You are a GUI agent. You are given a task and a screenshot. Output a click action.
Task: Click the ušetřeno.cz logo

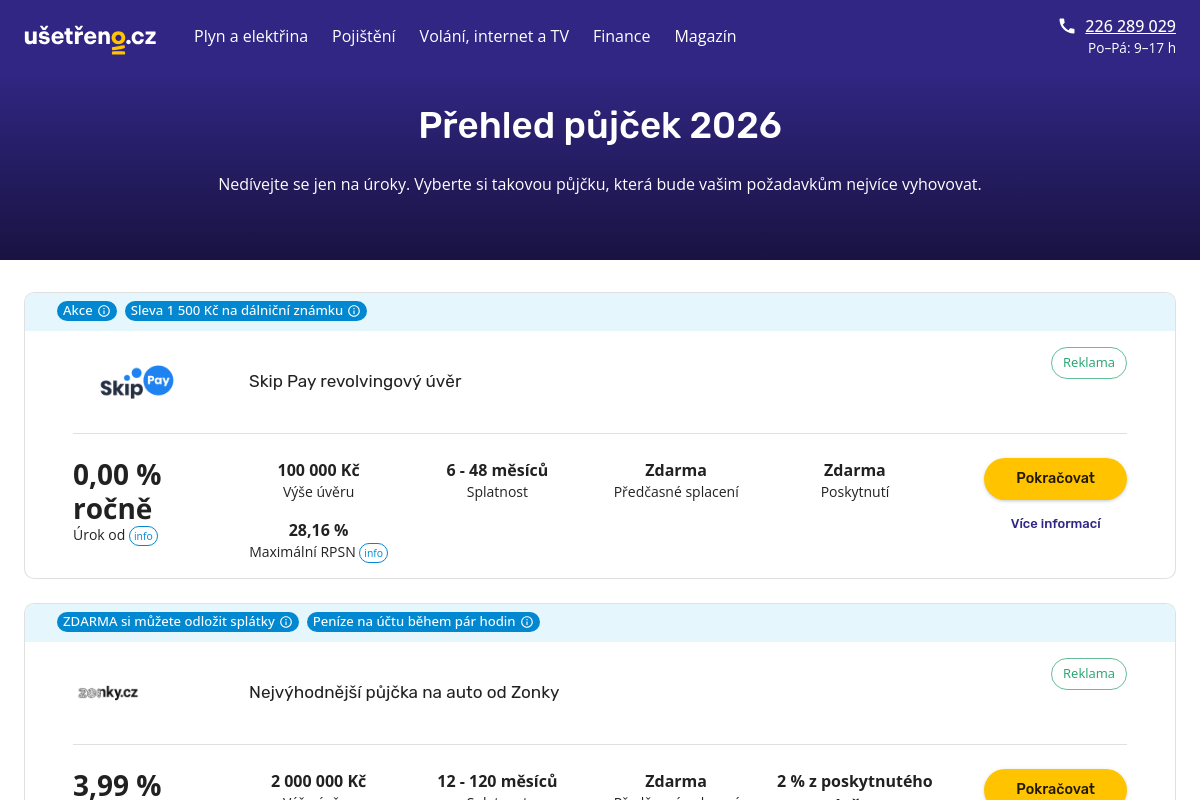[90, 37]
